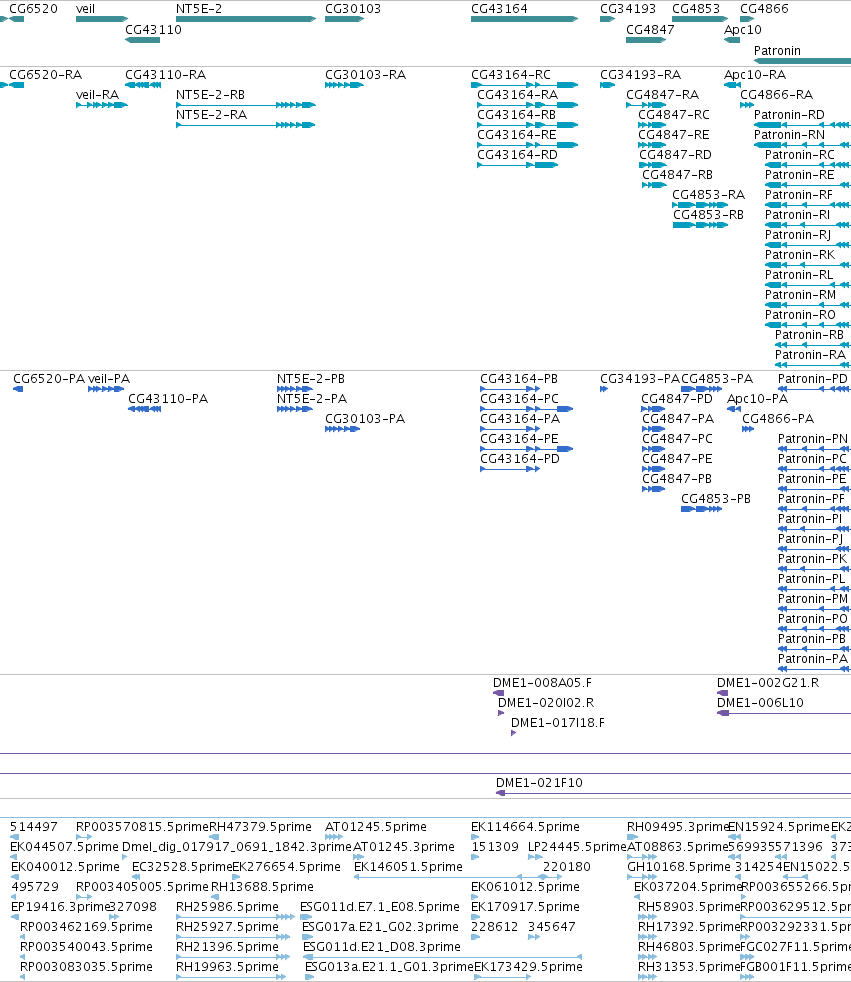851x982 pixels.
Task: Click the NT5E-2-RB transcript label
Action: point(210,95)
